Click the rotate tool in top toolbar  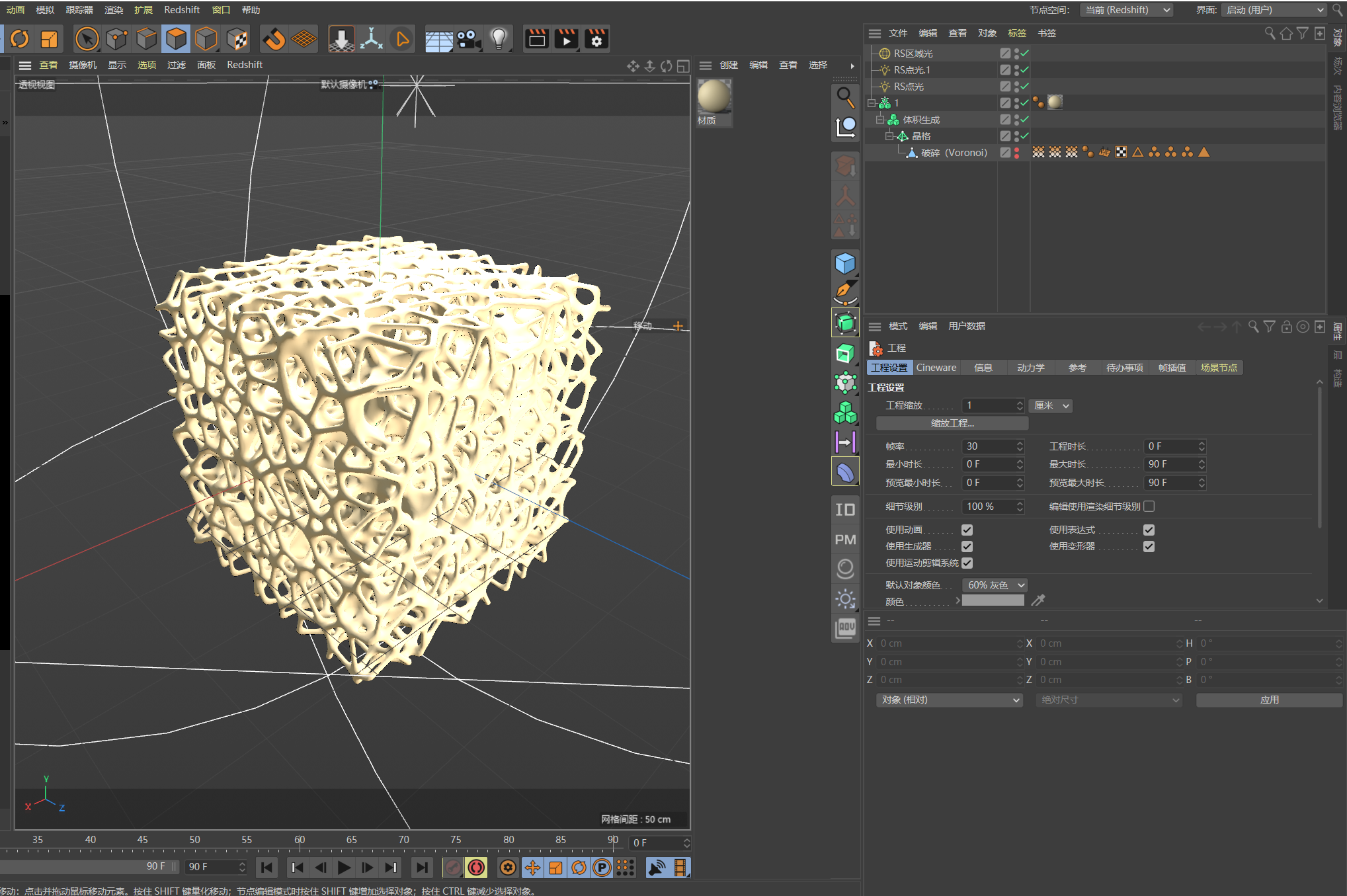20,39
